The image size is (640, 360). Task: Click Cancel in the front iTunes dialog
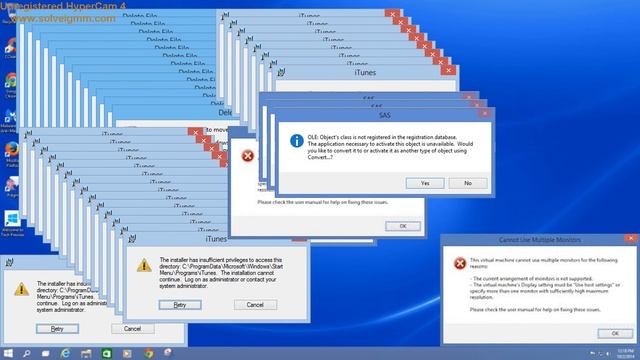tap(255, 305)
